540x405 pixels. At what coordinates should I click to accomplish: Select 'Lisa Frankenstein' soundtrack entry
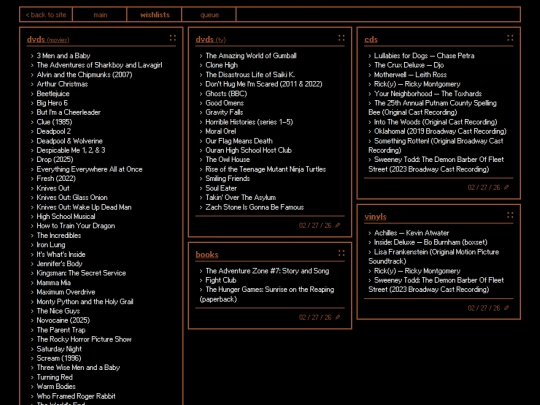pos(434,257)
